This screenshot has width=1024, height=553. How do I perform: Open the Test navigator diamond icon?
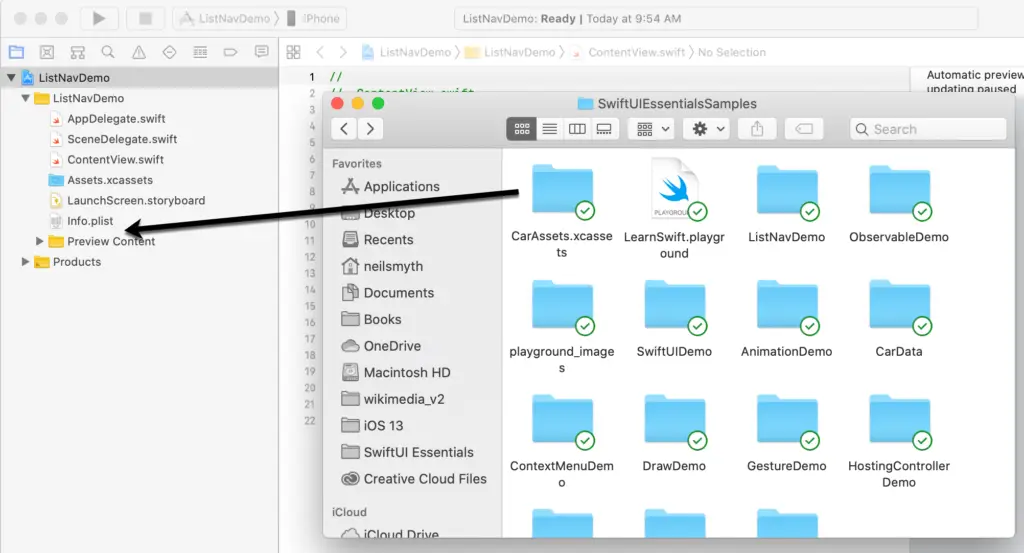169,52
